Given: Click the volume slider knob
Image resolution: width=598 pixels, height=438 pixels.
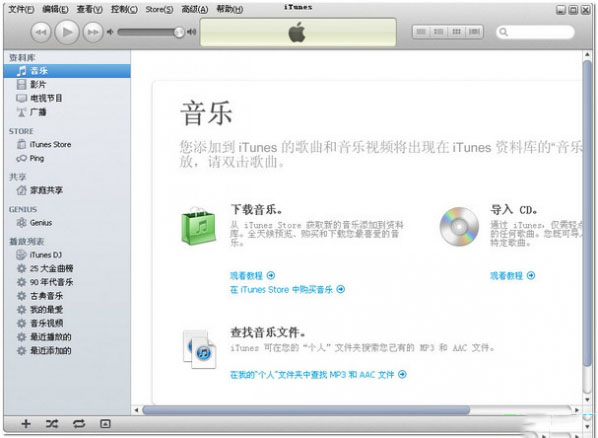Looking at the screenshot, I should coord(179,32).
